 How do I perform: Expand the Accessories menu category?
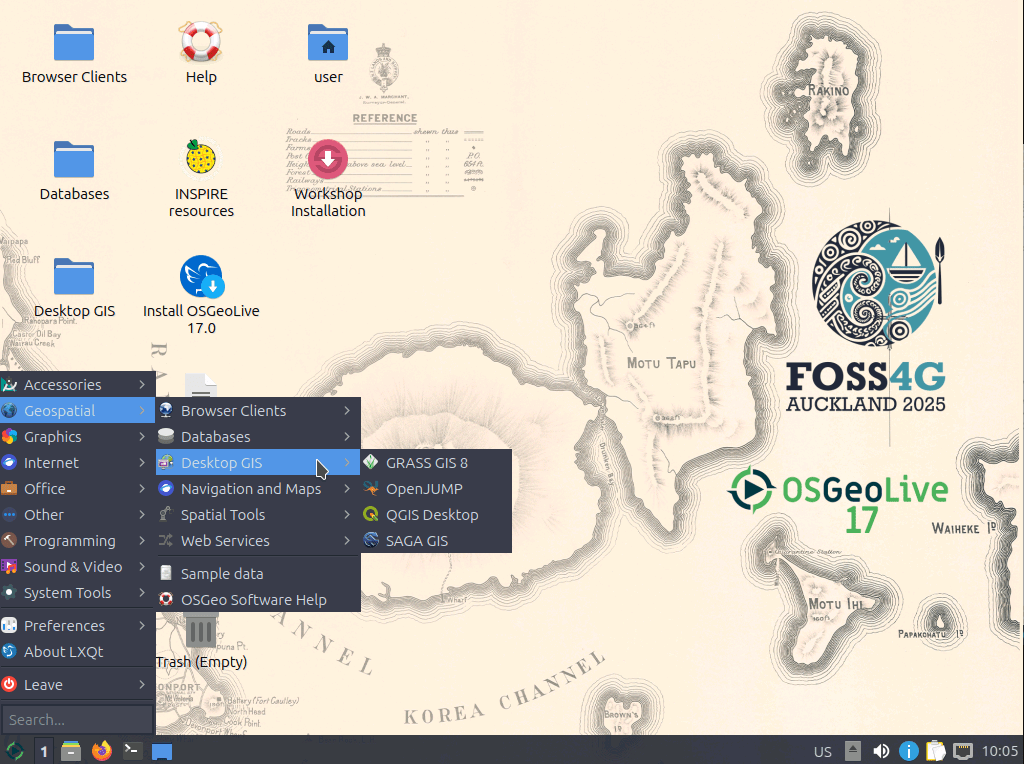77,385
